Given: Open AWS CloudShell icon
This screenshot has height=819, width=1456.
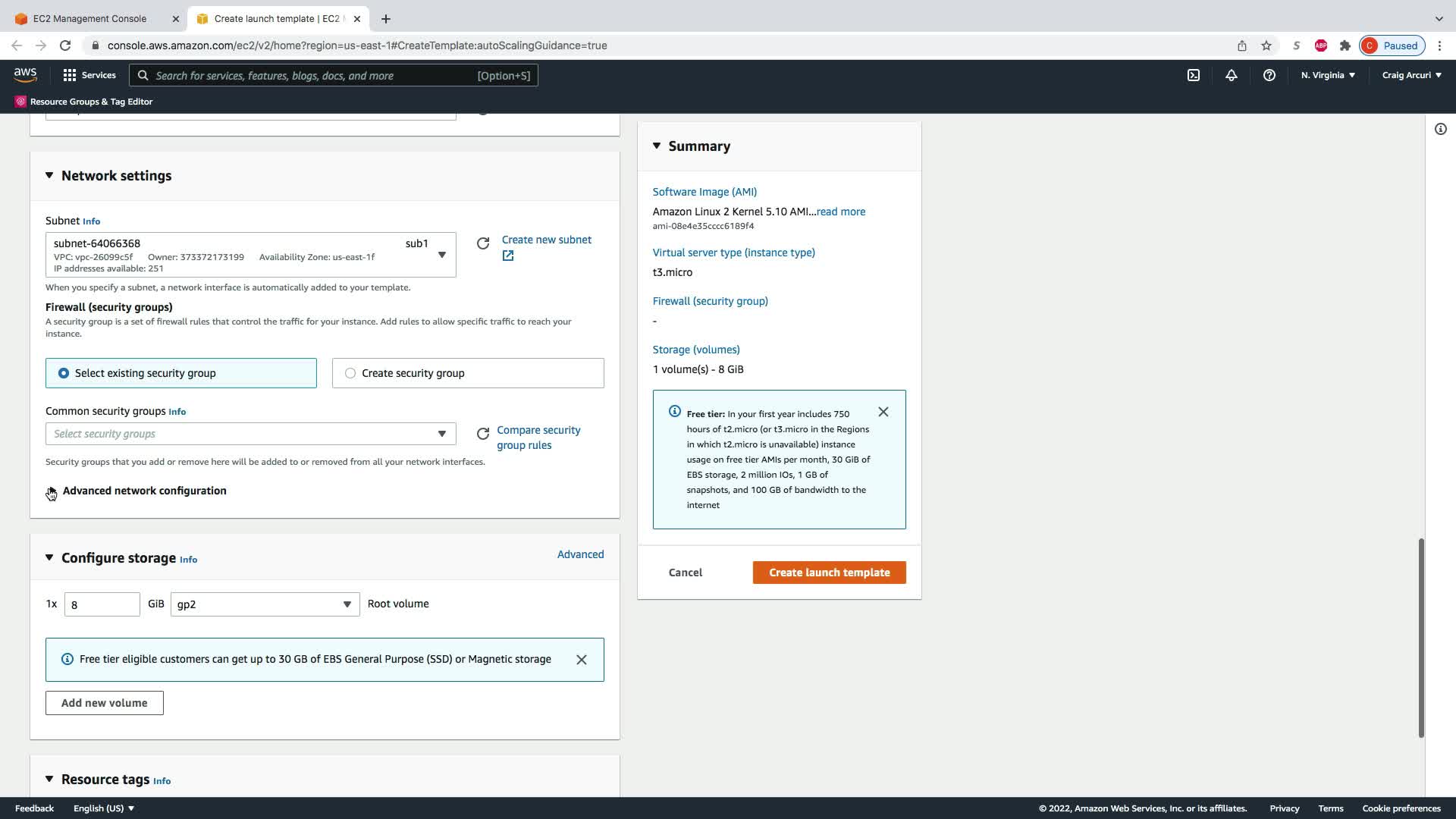Looking at the screenshot, I should [x=1194, y=75].
